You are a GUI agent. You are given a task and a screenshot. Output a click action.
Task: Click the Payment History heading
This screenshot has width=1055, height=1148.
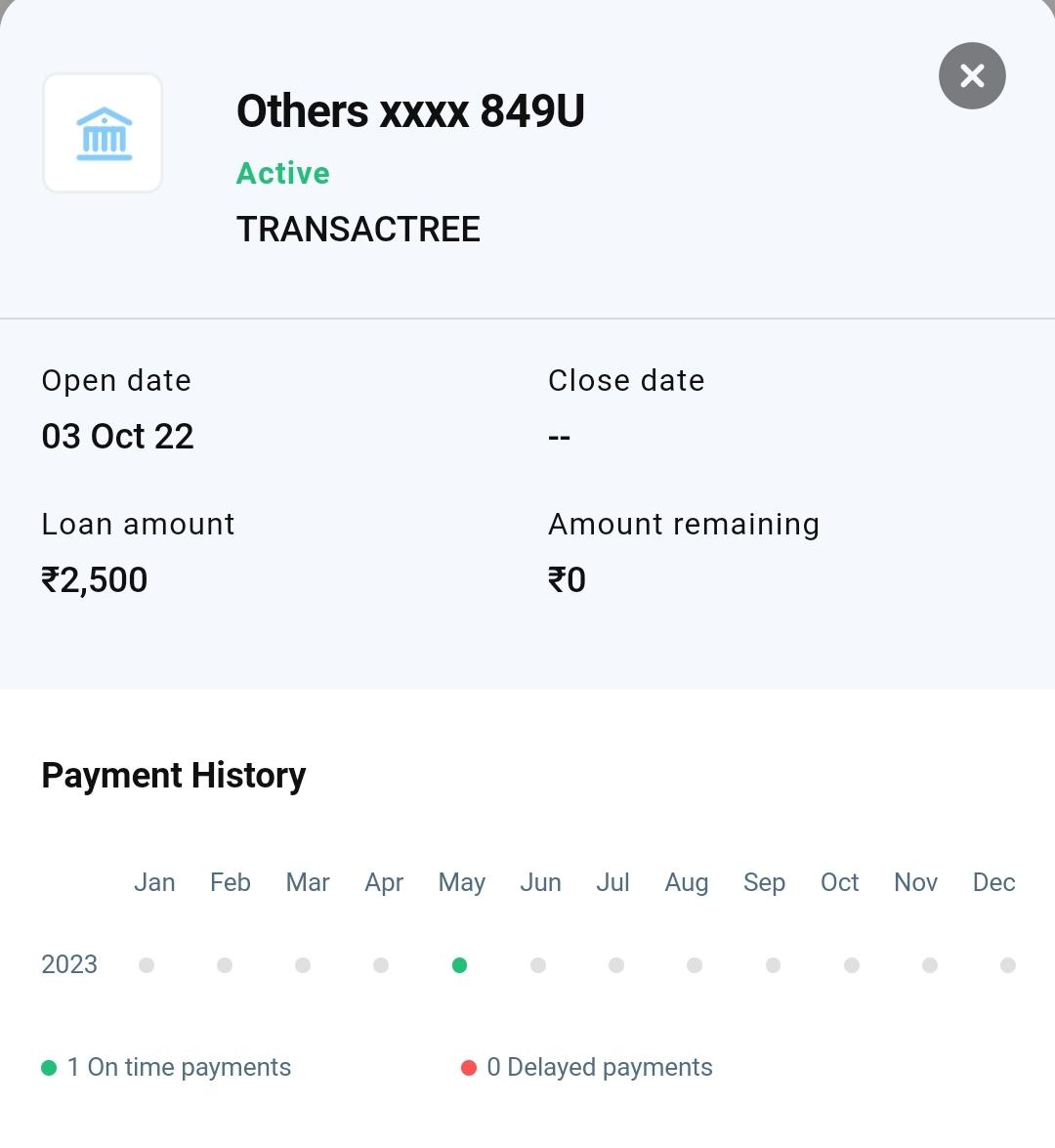(x=174, y=776)
